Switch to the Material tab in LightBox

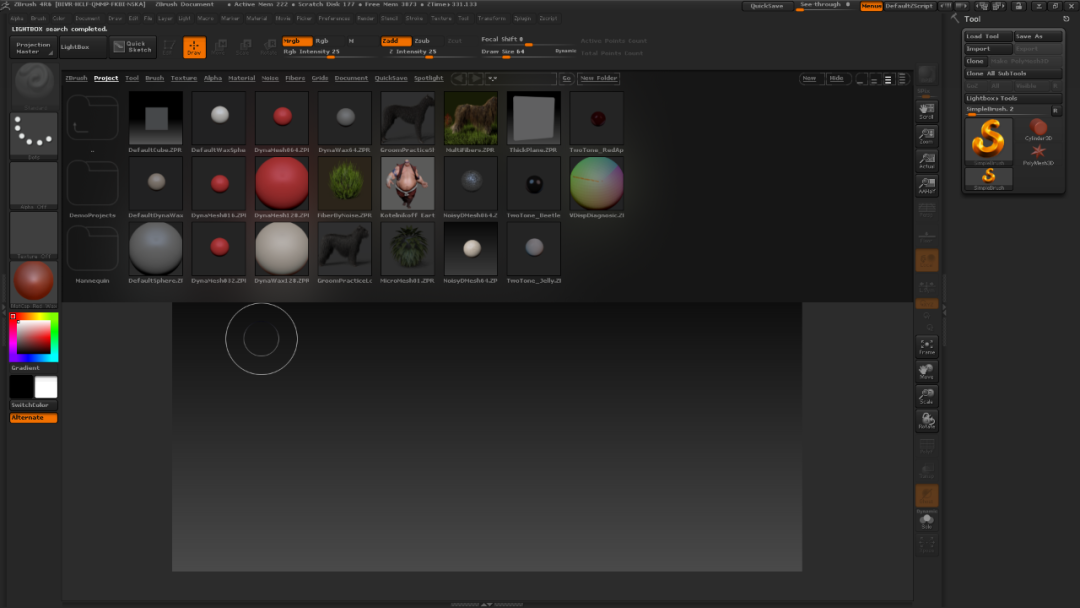click(x=242, y=78)
